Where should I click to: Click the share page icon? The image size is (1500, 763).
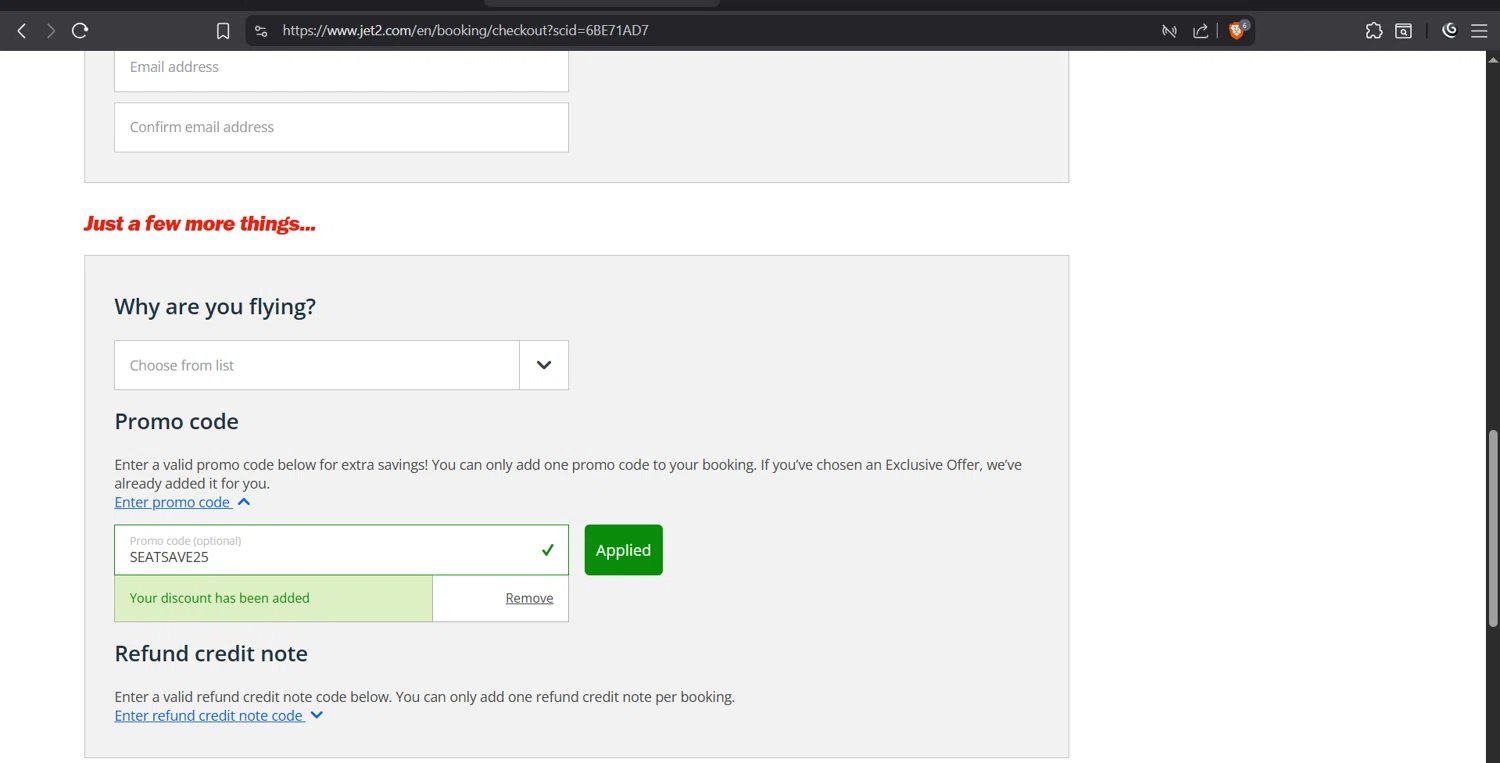click(1200, 31)
